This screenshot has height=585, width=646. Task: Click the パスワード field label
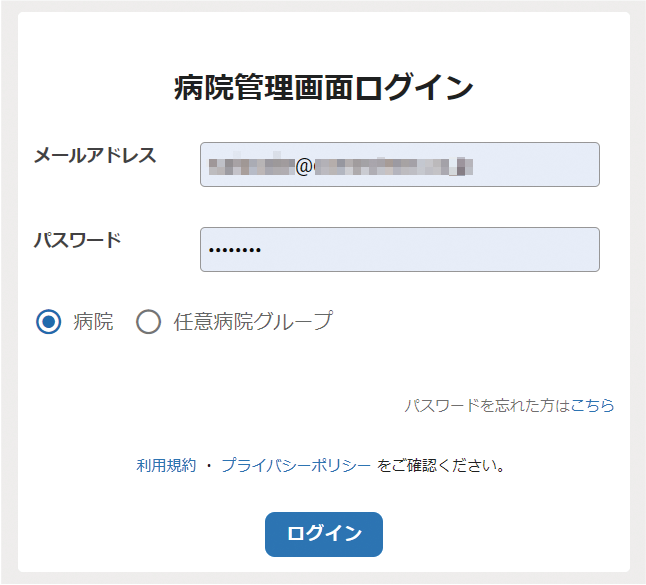coord(77,240)
